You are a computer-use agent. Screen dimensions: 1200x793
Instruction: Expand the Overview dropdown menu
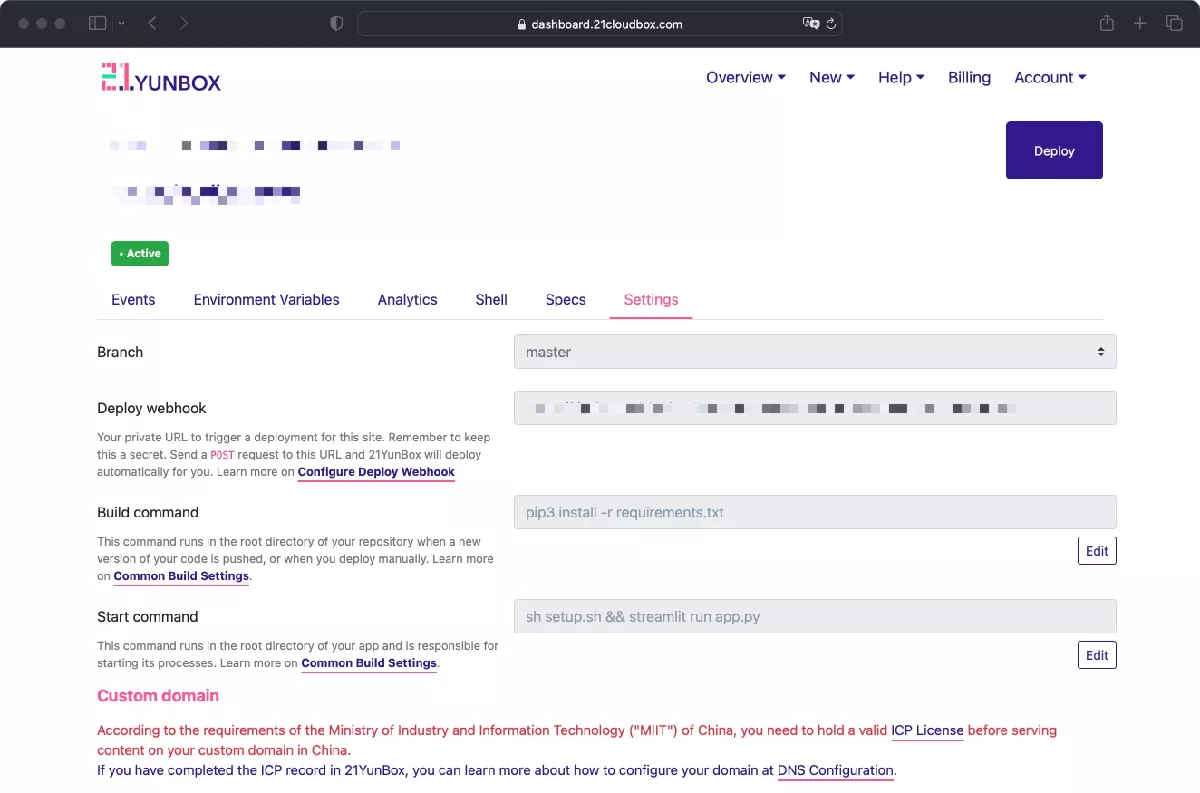[x=745, y=77]
